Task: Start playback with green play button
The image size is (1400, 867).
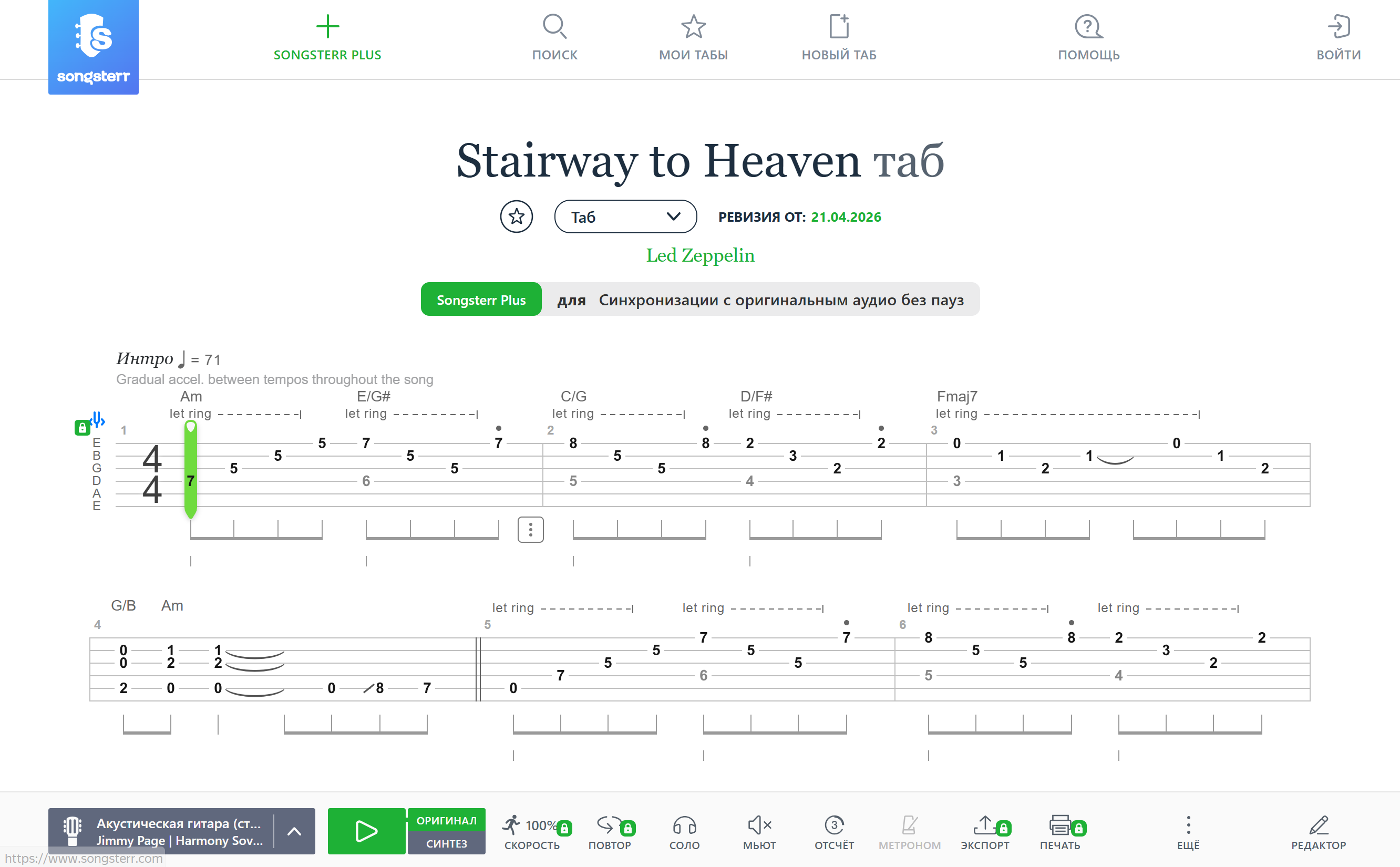Action: 366,831
